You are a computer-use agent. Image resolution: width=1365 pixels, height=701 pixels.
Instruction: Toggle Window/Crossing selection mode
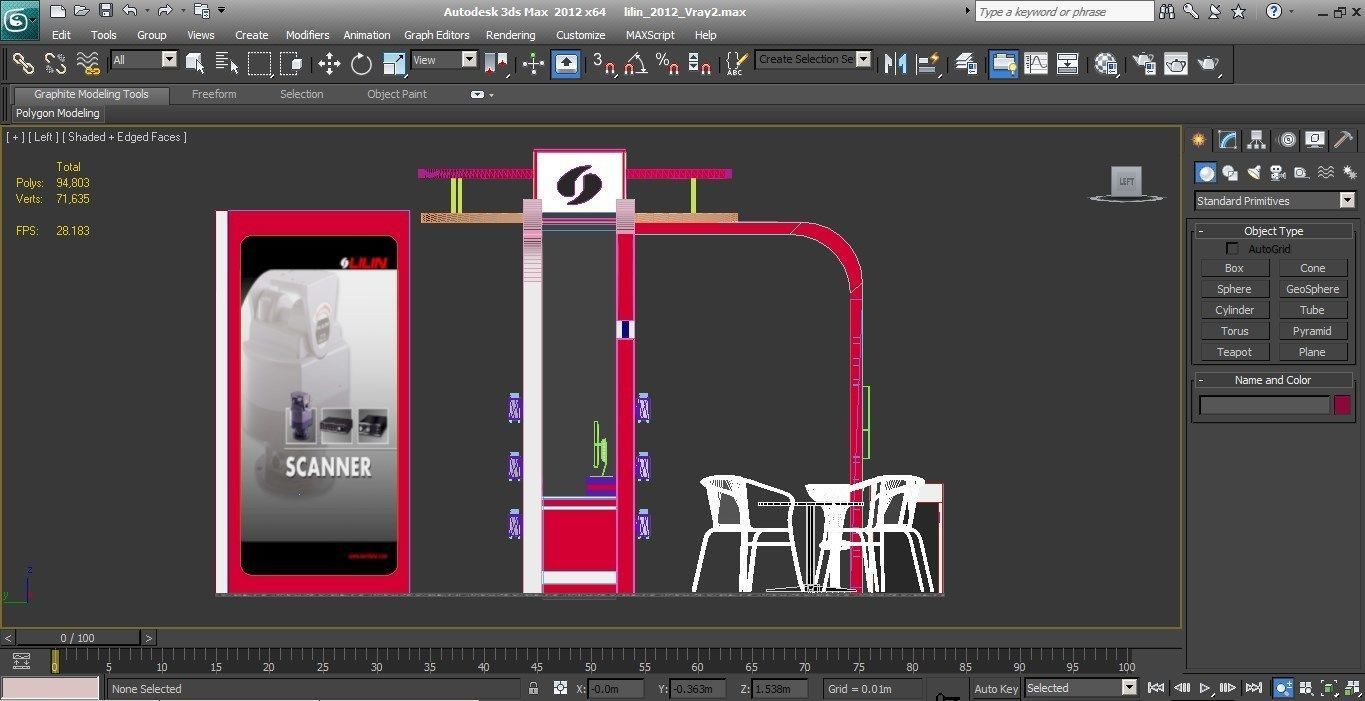point(292,63)
